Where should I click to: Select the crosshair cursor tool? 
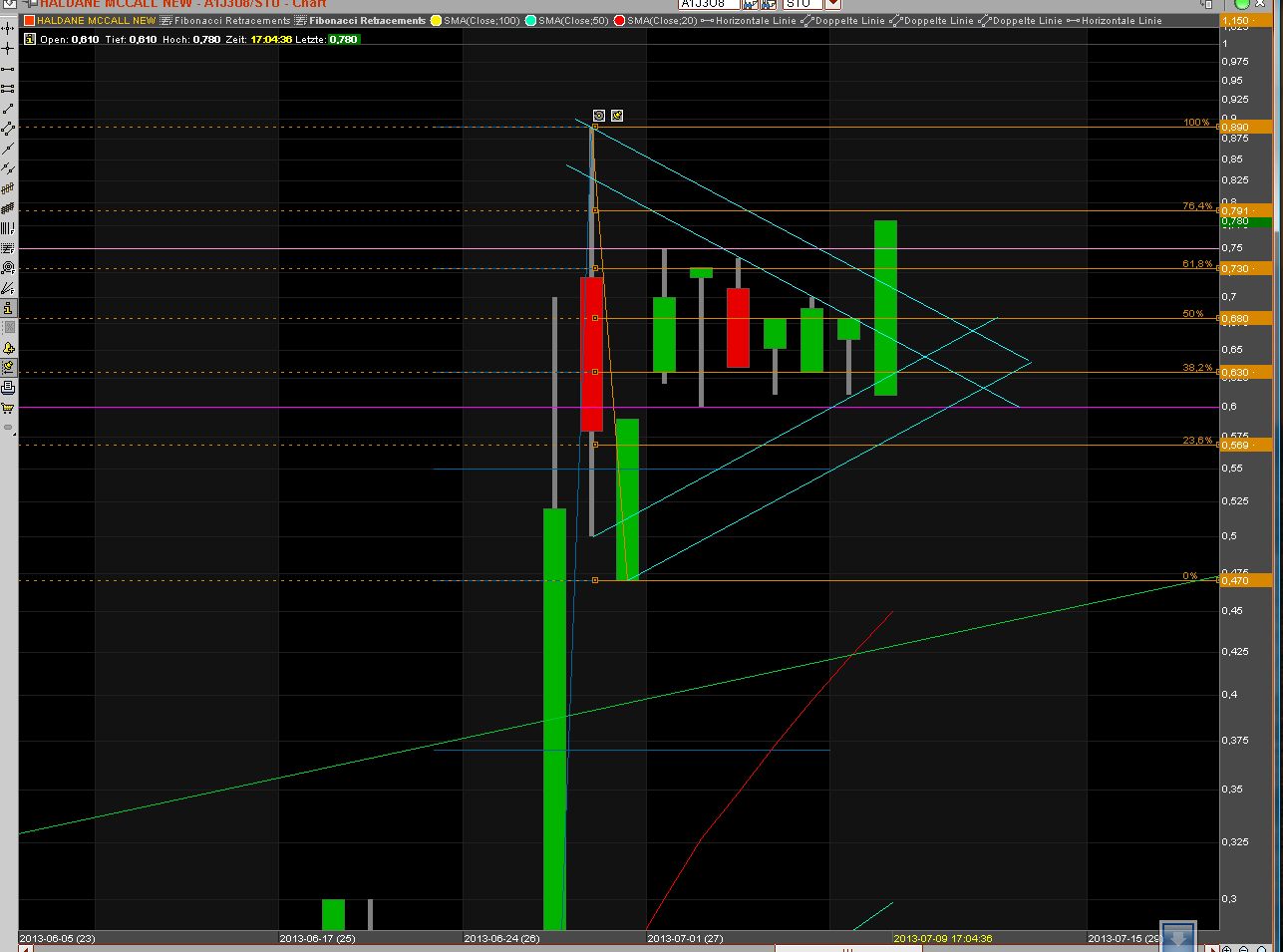[8, 29]
